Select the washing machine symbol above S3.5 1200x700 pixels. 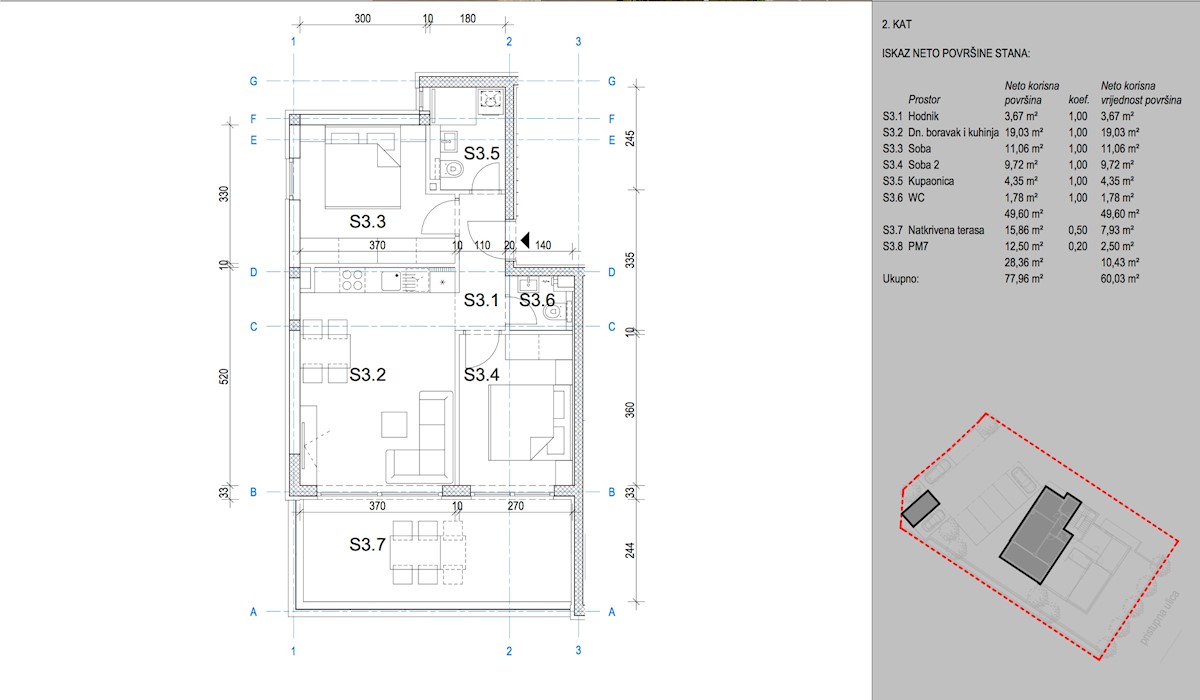(490, 100)
